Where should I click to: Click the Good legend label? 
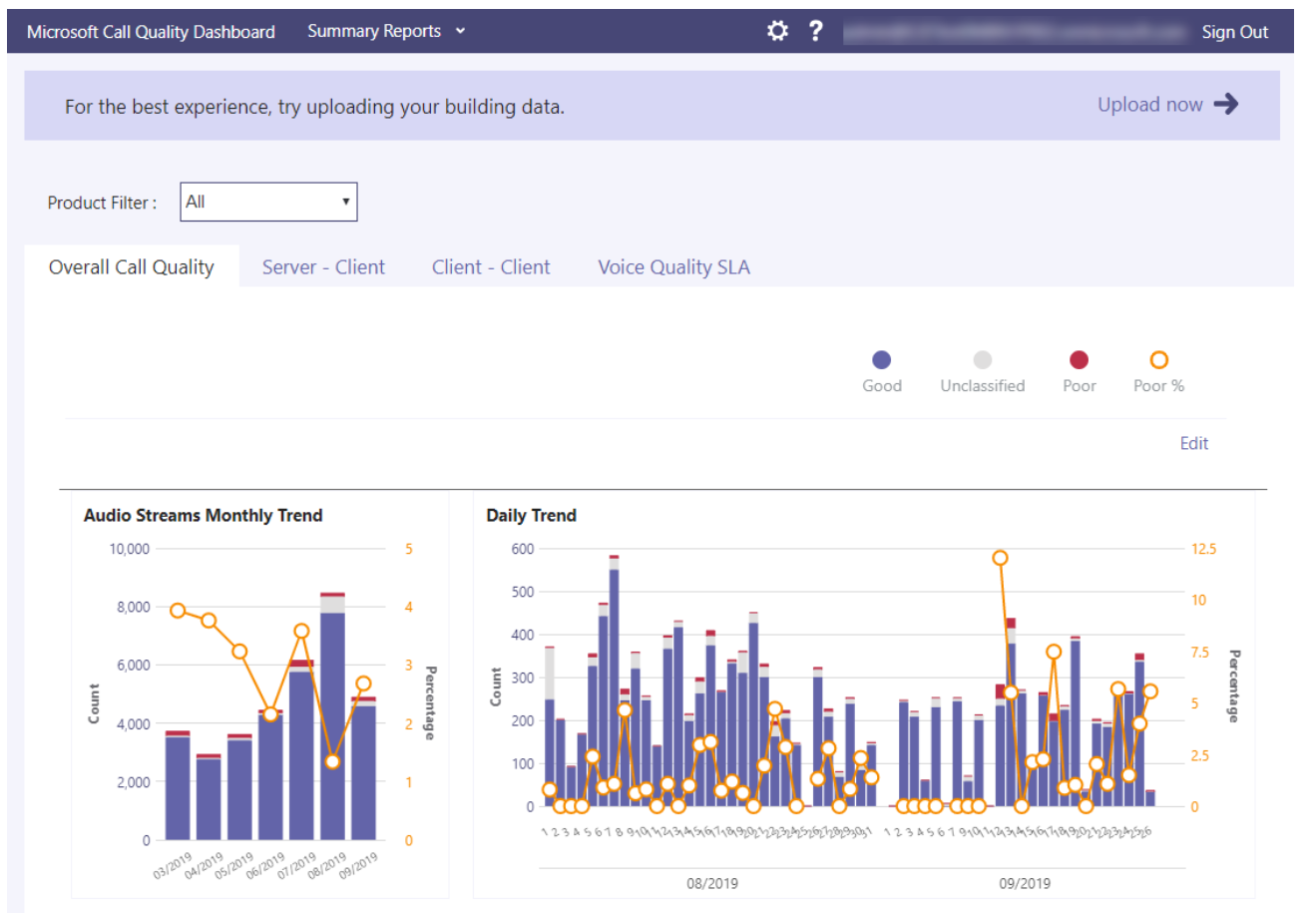click(x=882, y=386)
